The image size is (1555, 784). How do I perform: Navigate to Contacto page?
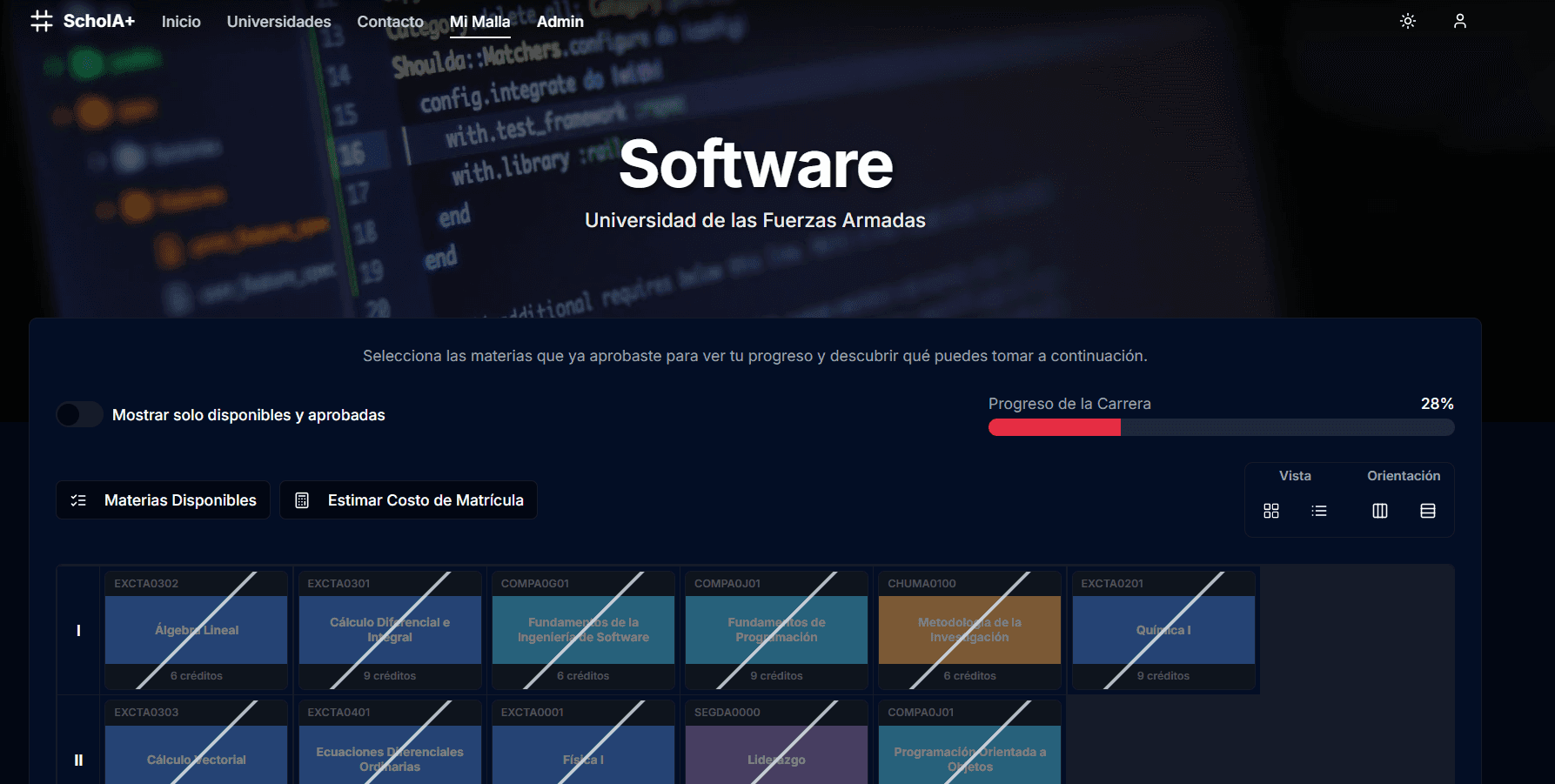pyautogui.click(x=390, y=22)
